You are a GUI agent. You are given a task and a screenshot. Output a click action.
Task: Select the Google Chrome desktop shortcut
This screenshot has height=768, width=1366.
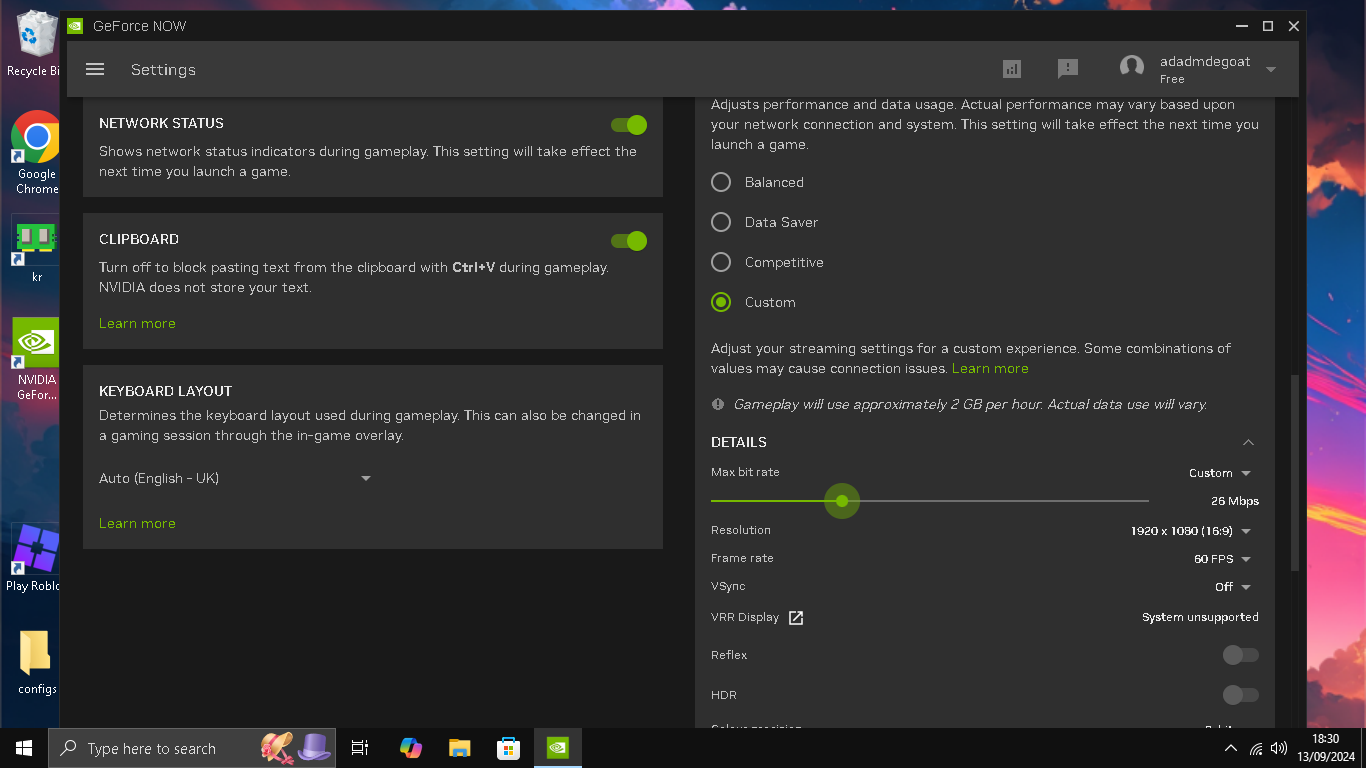tap(36, 152)
